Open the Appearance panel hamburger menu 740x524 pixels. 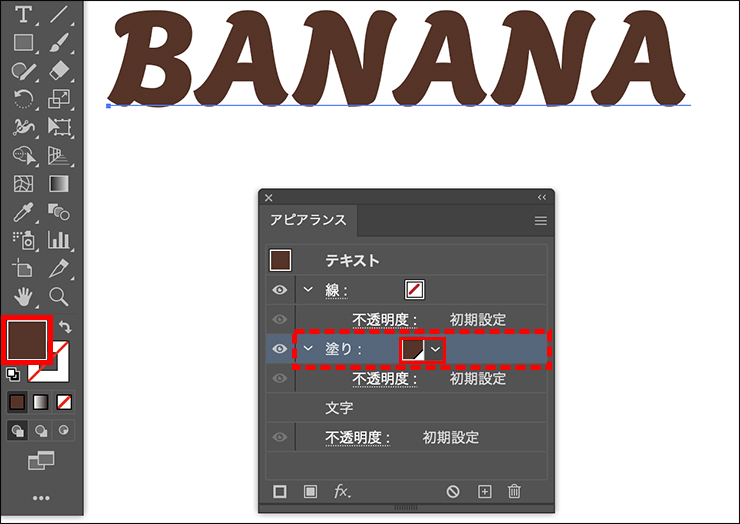coord(541,220)
